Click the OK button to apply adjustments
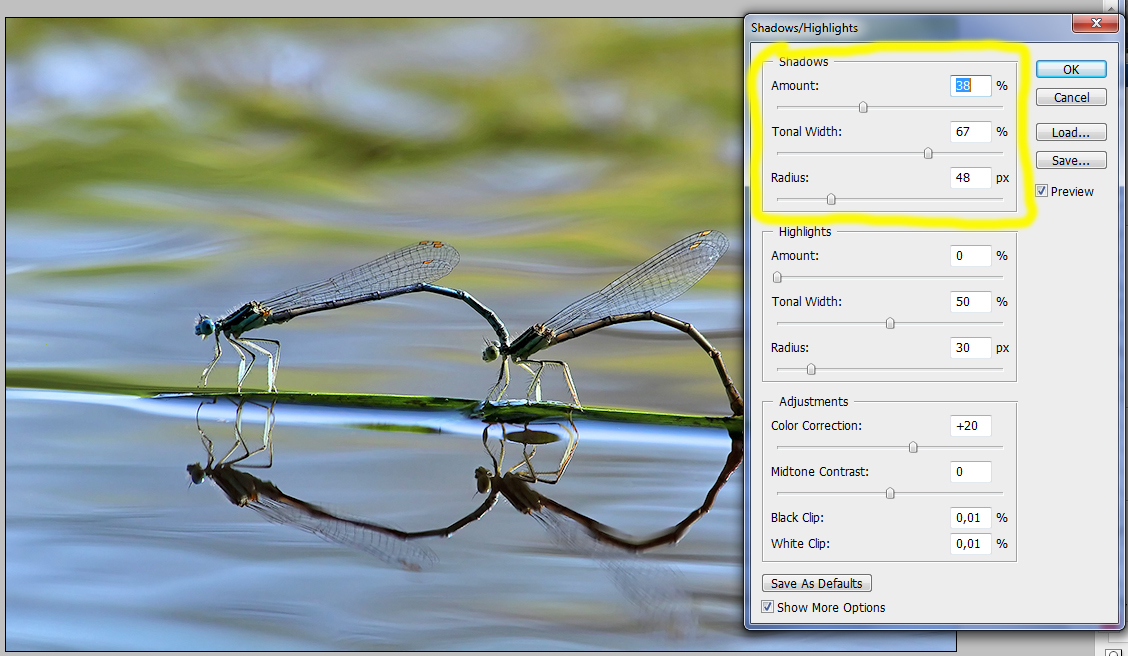This screenshot has width=1128, height=656. (x=1071, y=70)
